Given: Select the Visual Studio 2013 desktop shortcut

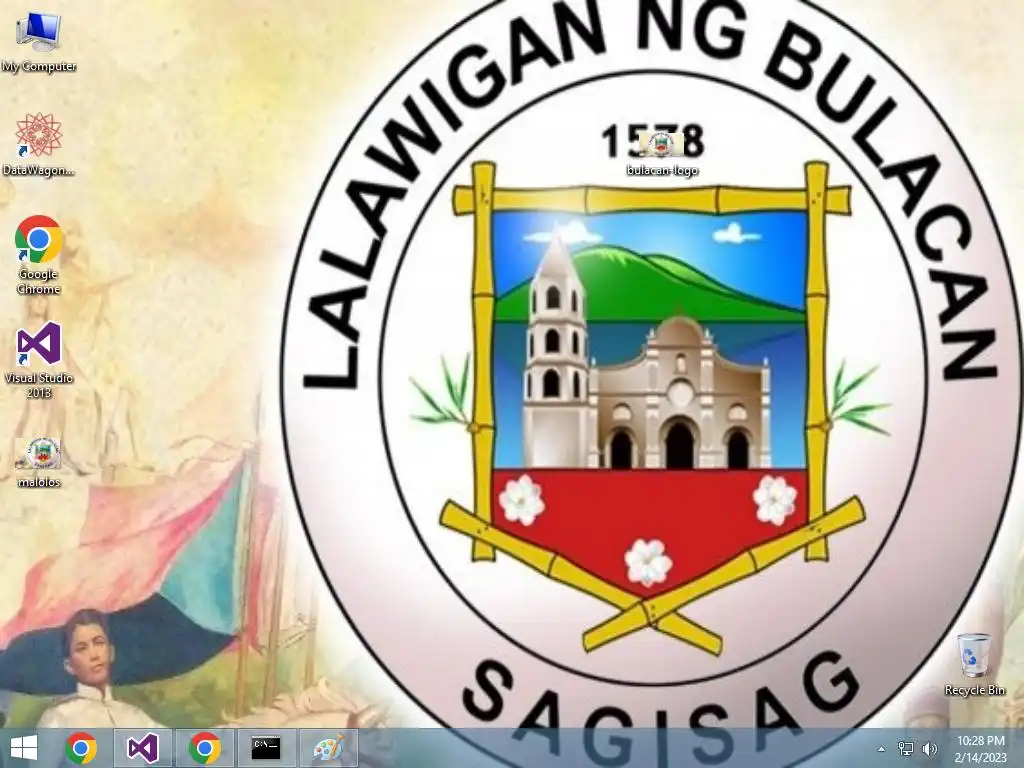Looking at the screenshot, I should pyautogui.click(x=39, y=359).
